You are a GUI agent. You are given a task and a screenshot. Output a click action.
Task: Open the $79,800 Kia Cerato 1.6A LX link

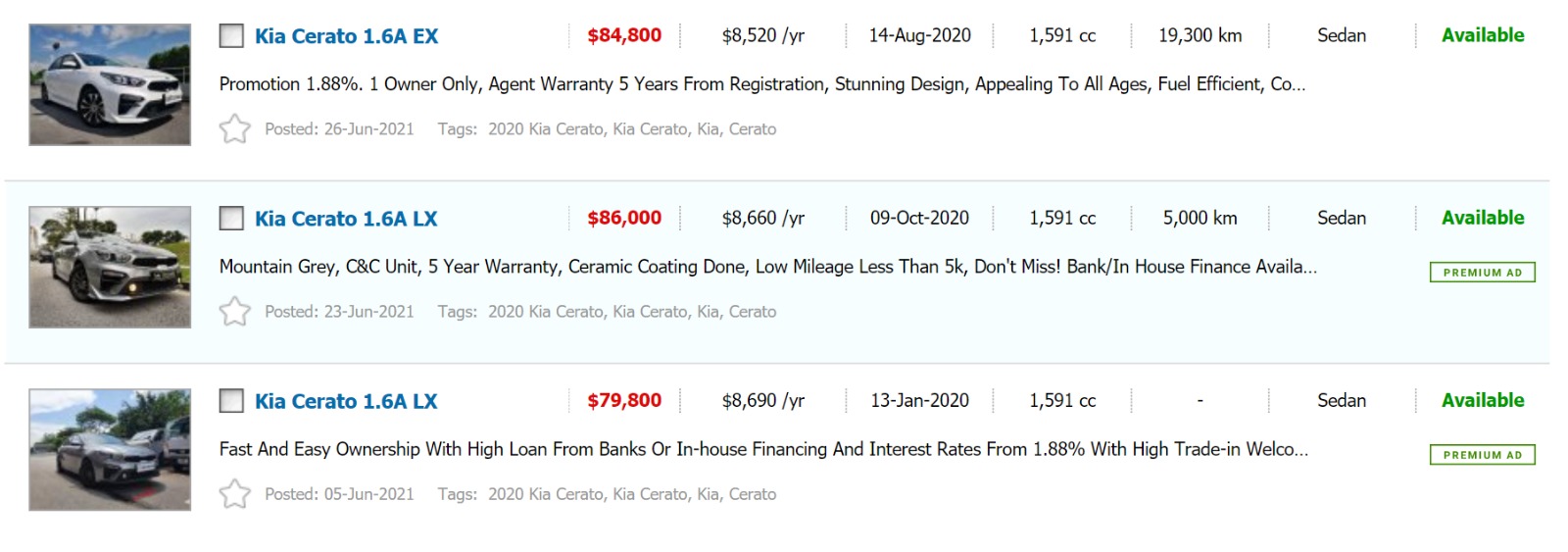[x=346, y=401]
